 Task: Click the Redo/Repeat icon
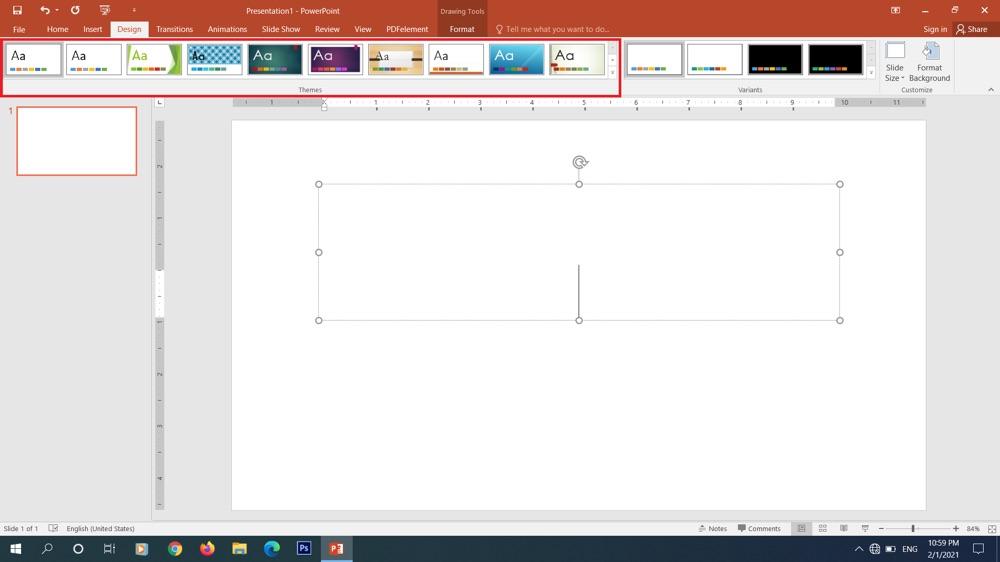click(75, 10)
